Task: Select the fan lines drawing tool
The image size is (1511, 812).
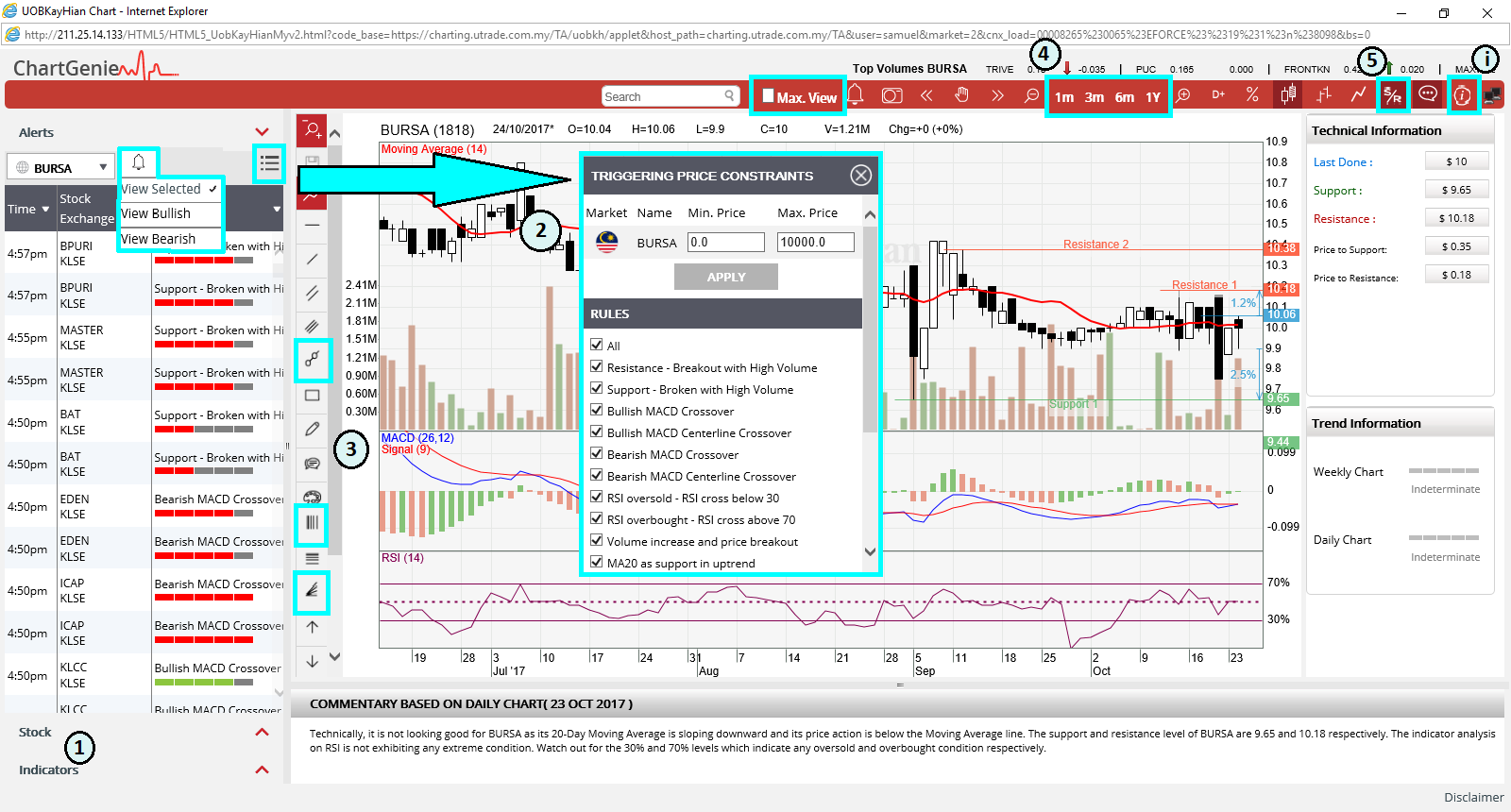Action: pos(312,591)
